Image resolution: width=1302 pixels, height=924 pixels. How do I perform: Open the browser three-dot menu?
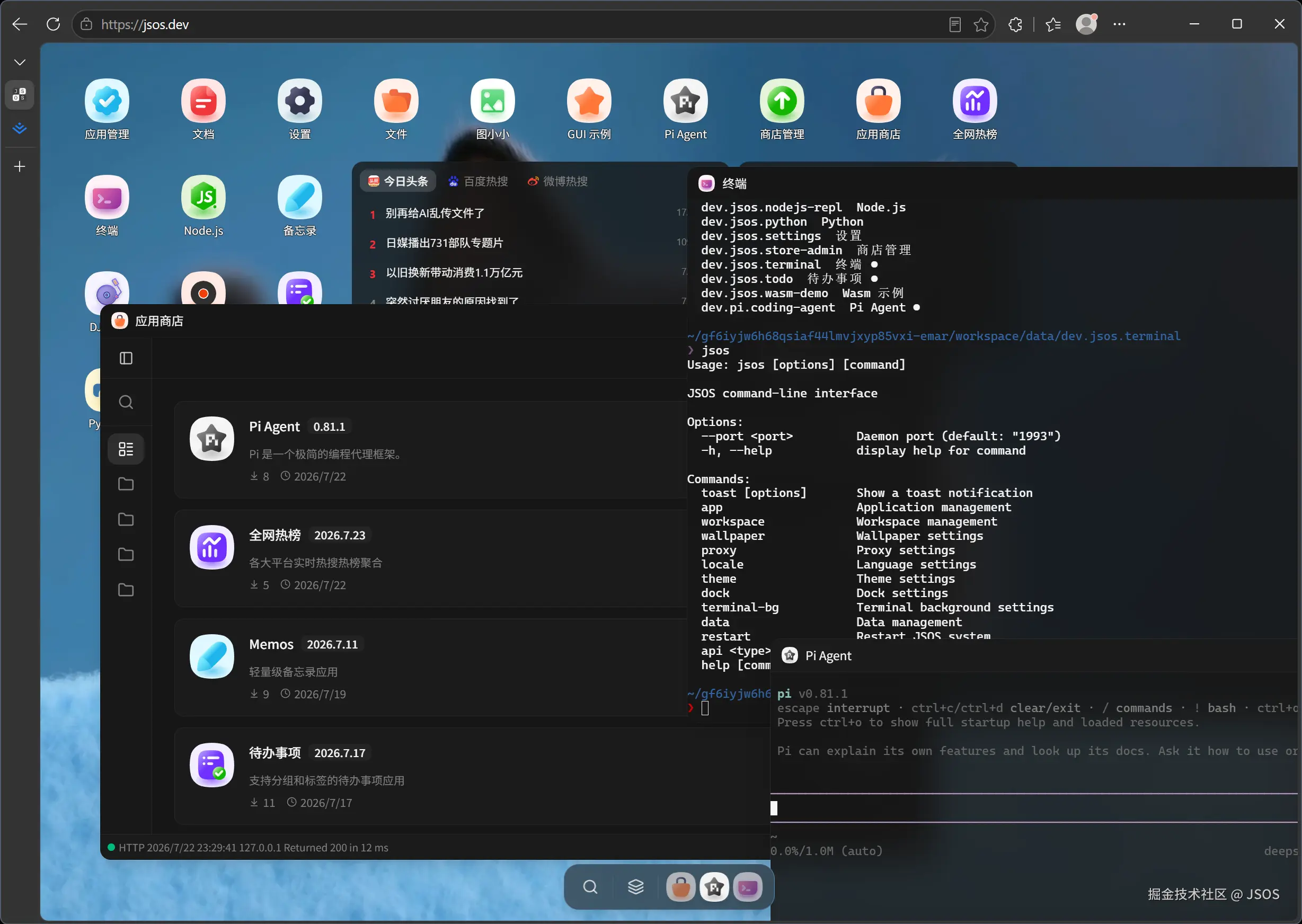coord(1119,24)
